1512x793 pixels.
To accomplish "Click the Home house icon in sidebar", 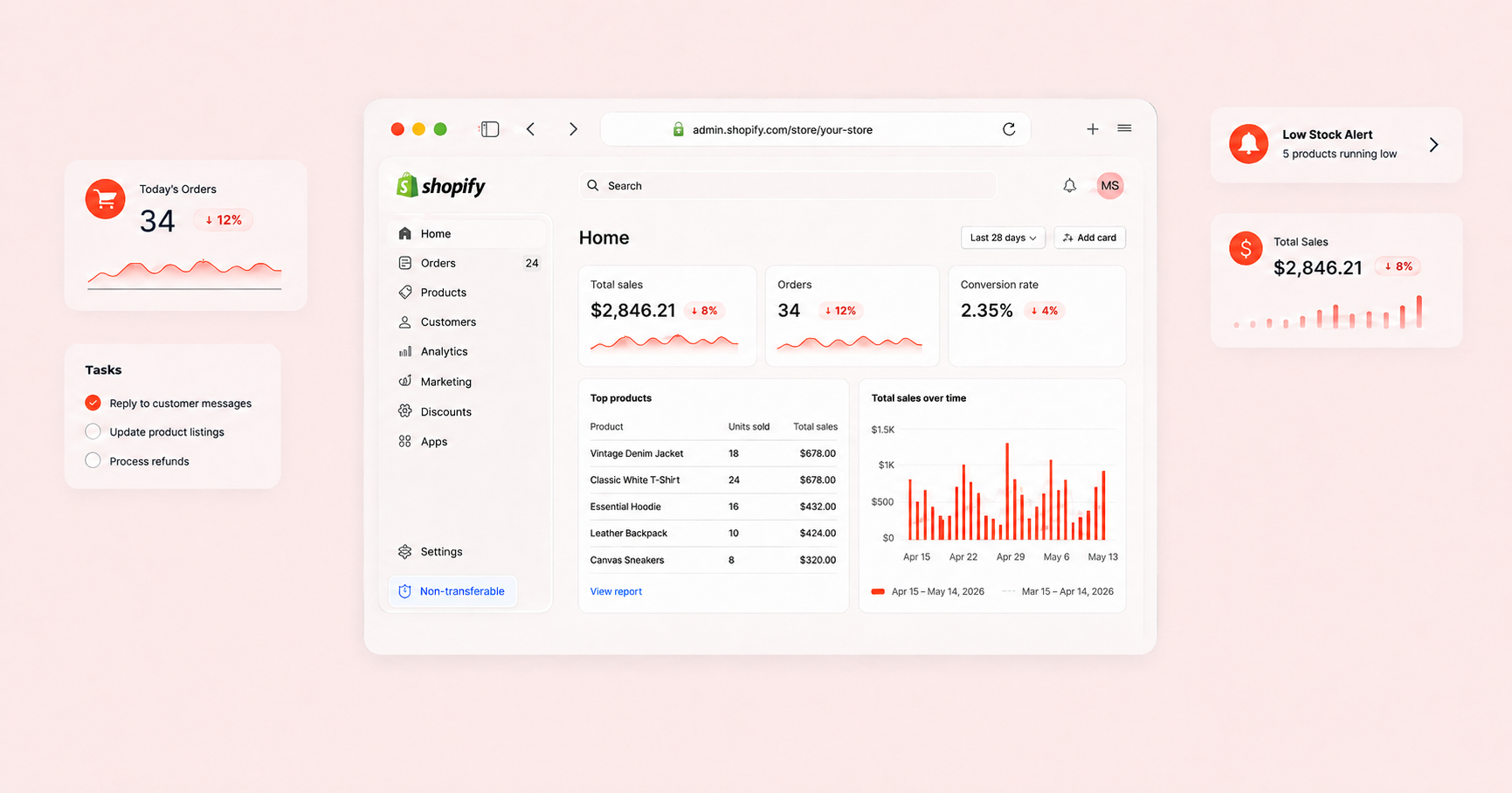I will pyautogui.click(x=404, y=233).
